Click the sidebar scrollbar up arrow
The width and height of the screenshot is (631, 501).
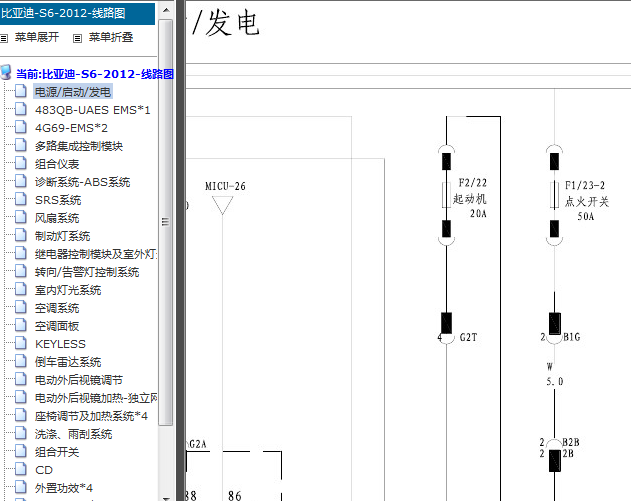[x=166, y=10]
